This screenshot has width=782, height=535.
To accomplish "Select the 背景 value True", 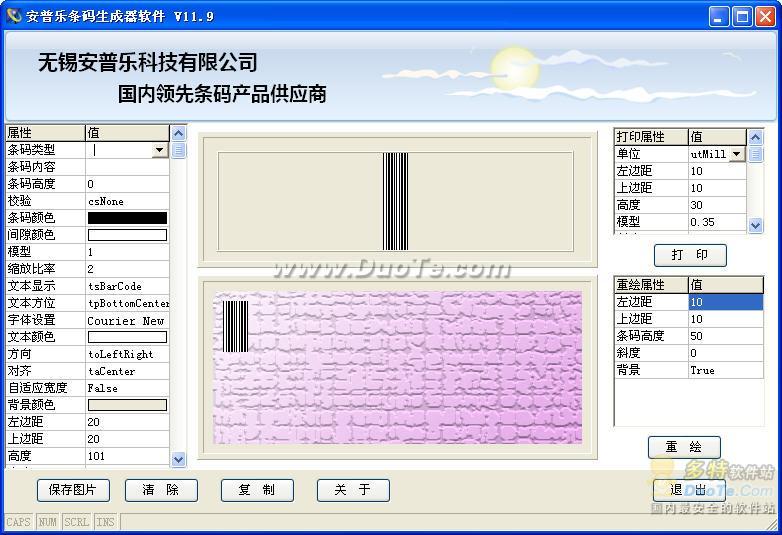I will [726, 370].
